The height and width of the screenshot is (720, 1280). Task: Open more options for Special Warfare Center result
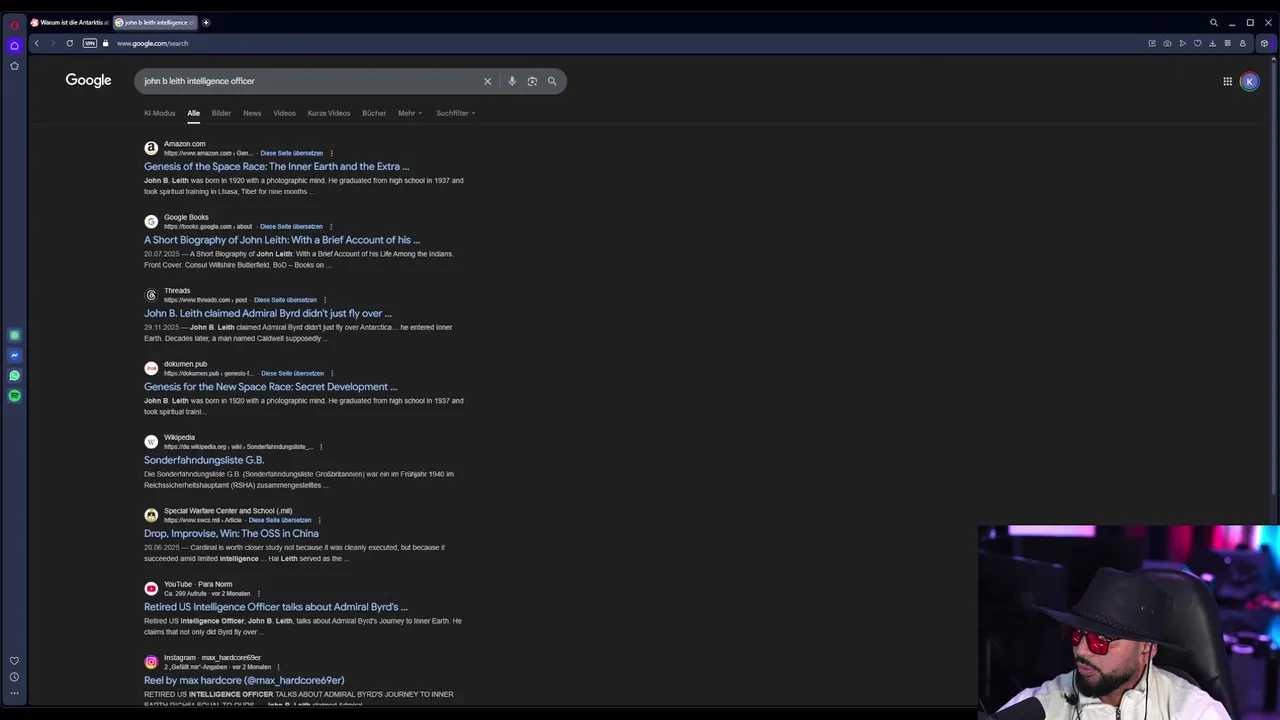coord(319,520)
